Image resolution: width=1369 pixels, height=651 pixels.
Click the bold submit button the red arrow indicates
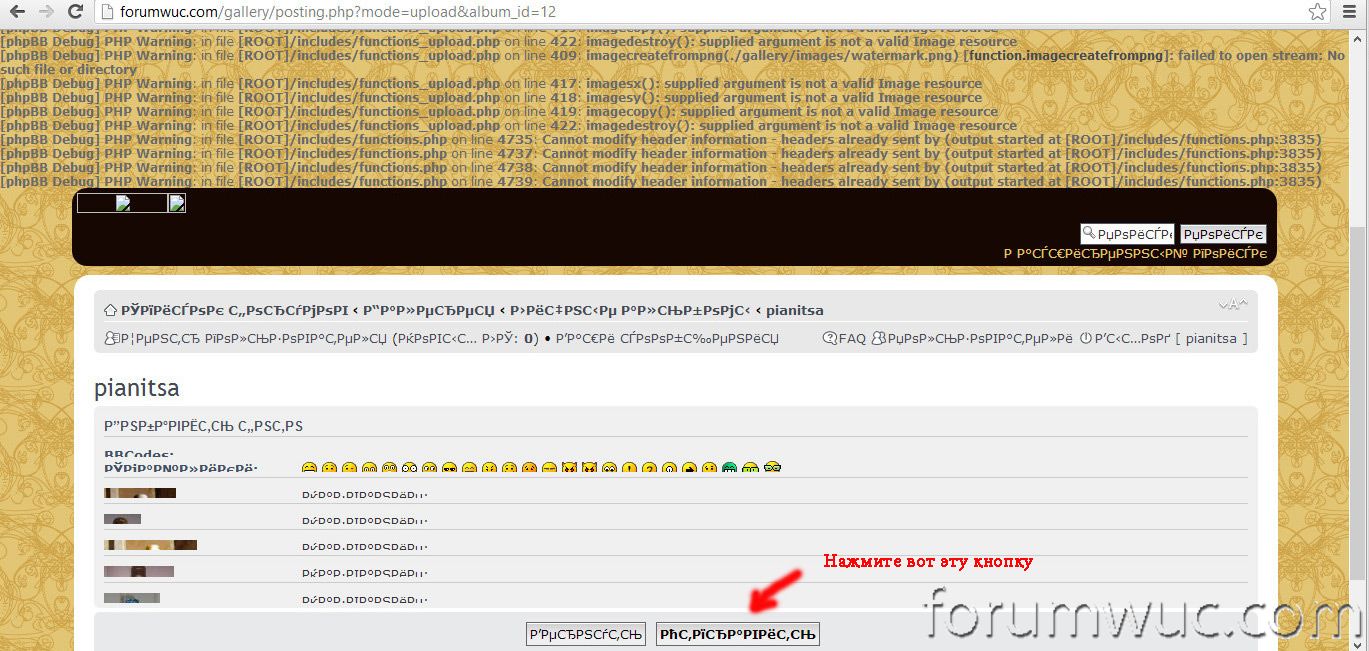pos(737,634)
